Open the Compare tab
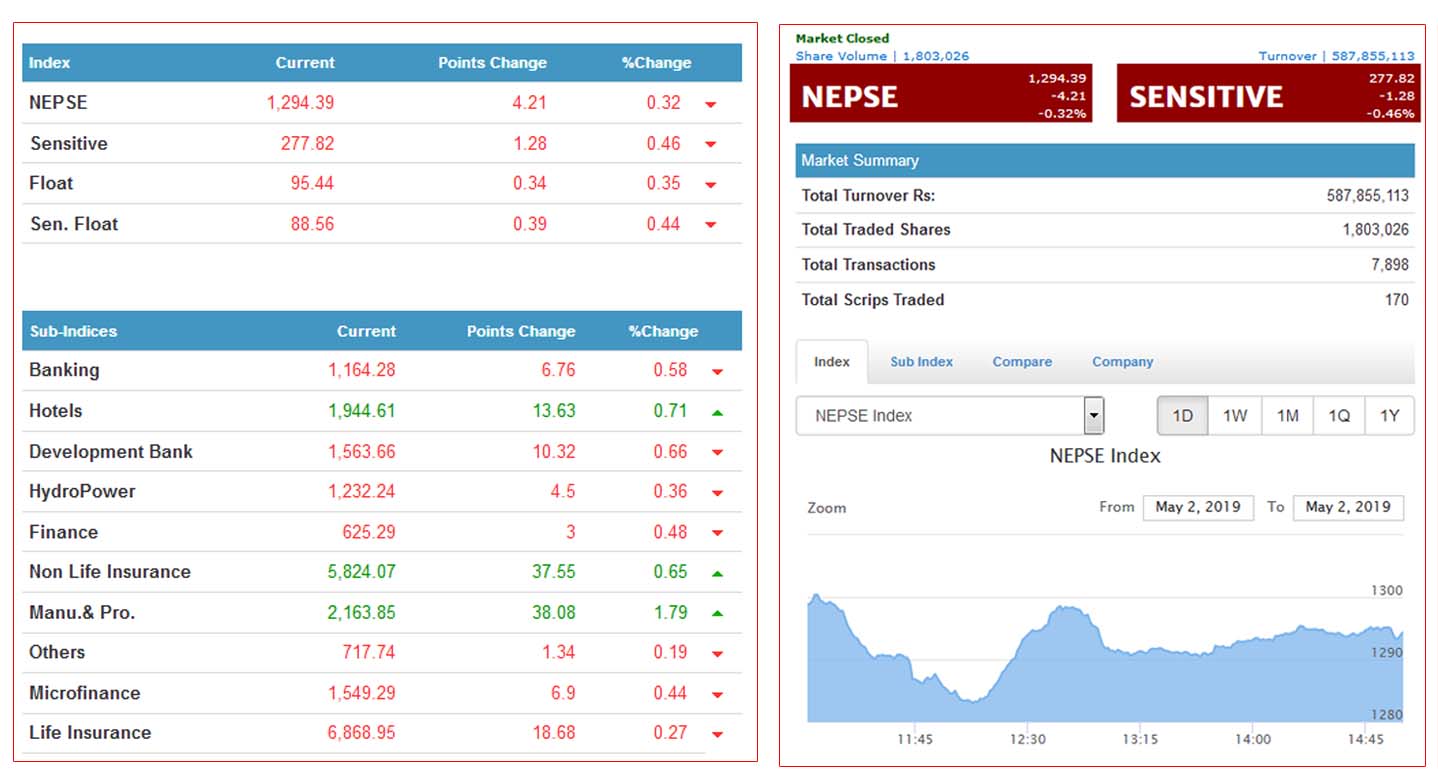The width and height of the screenshot is (1438, 782). 1022,362
